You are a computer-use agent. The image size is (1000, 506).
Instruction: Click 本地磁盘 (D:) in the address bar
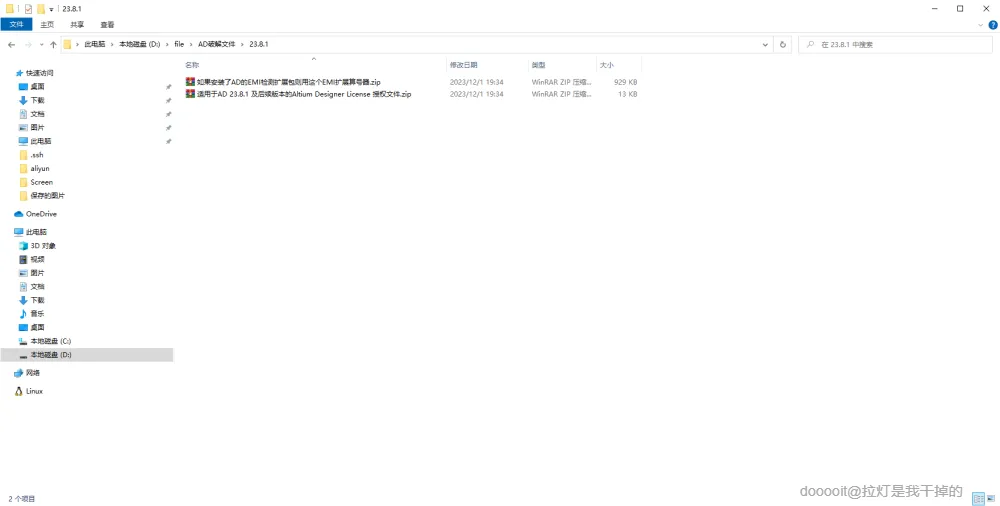(x=140, y=44)
